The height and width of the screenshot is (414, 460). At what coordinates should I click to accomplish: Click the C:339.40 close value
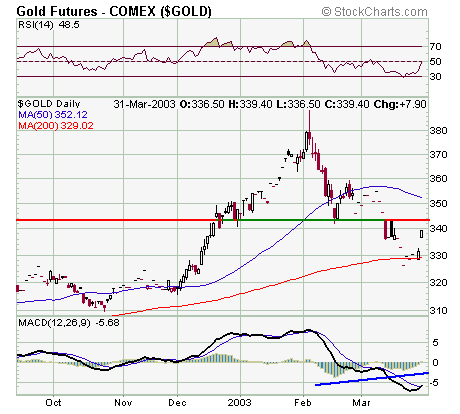(x=347, y=104)
